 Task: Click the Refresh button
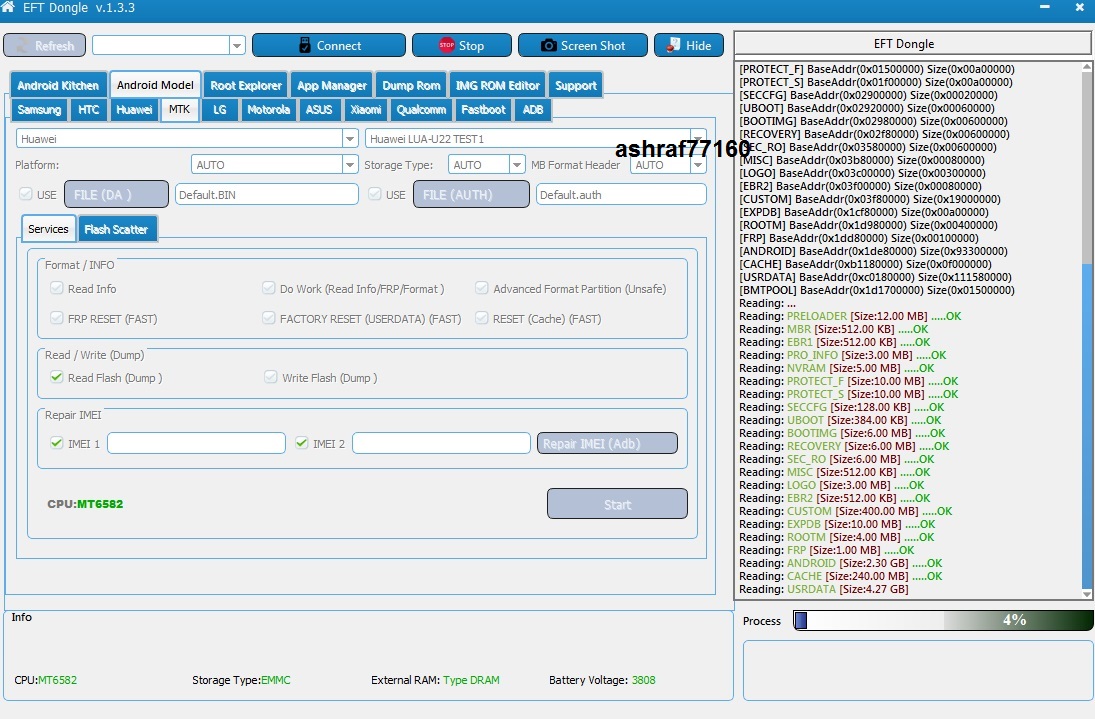pyautogui.click(x=45, y=45)
